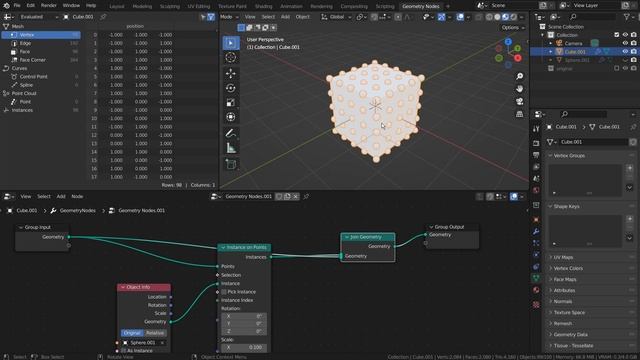
Task: Open the viewport Object menu
Action: [302, 17]
